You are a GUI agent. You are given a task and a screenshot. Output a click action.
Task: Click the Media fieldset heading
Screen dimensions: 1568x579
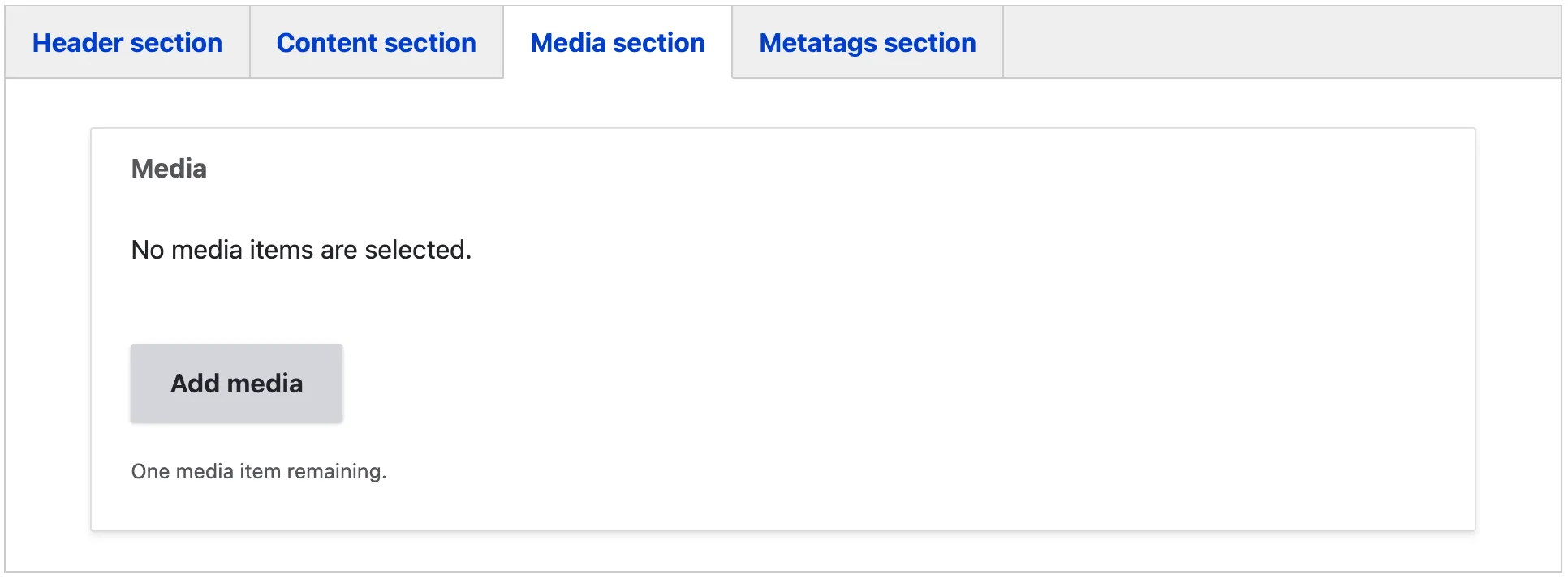click(x=169, y=169)
